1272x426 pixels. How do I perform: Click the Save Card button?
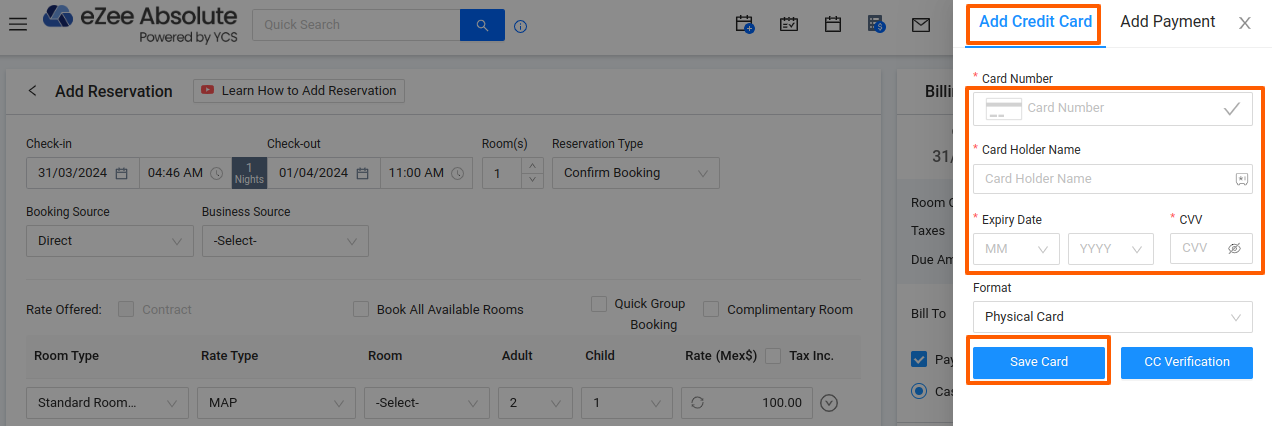pos(1039,362)
